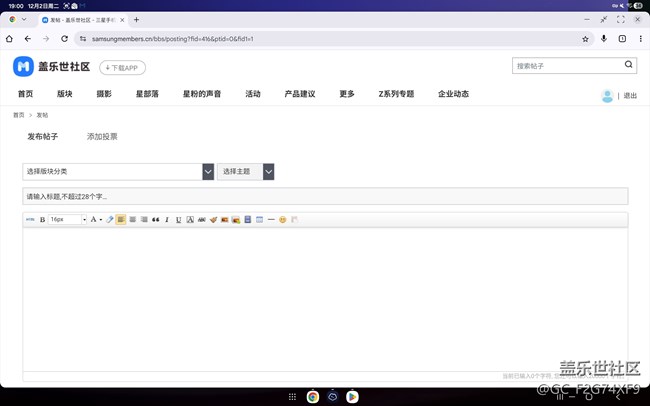Click the microphone voice search icon
The width and height of the screenshot is (650, 406).
[604, 39]
